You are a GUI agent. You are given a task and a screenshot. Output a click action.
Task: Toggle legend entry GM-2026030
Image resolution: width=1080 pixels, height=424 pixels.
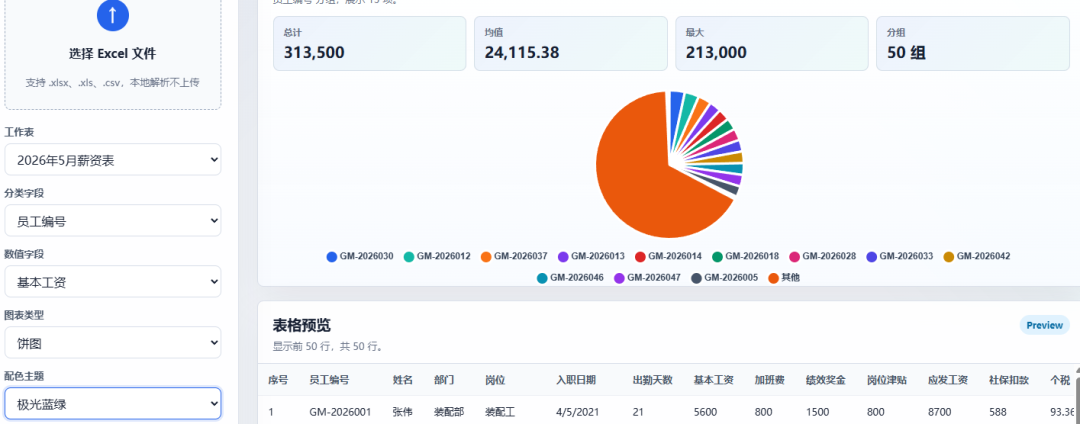[x=360, y=256]
